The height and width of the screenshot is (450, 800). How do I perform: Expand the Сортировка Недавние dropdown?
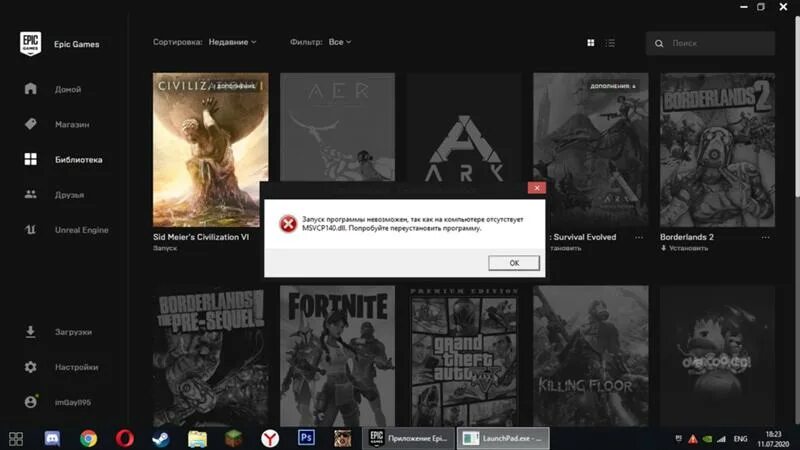pos(232,42)
